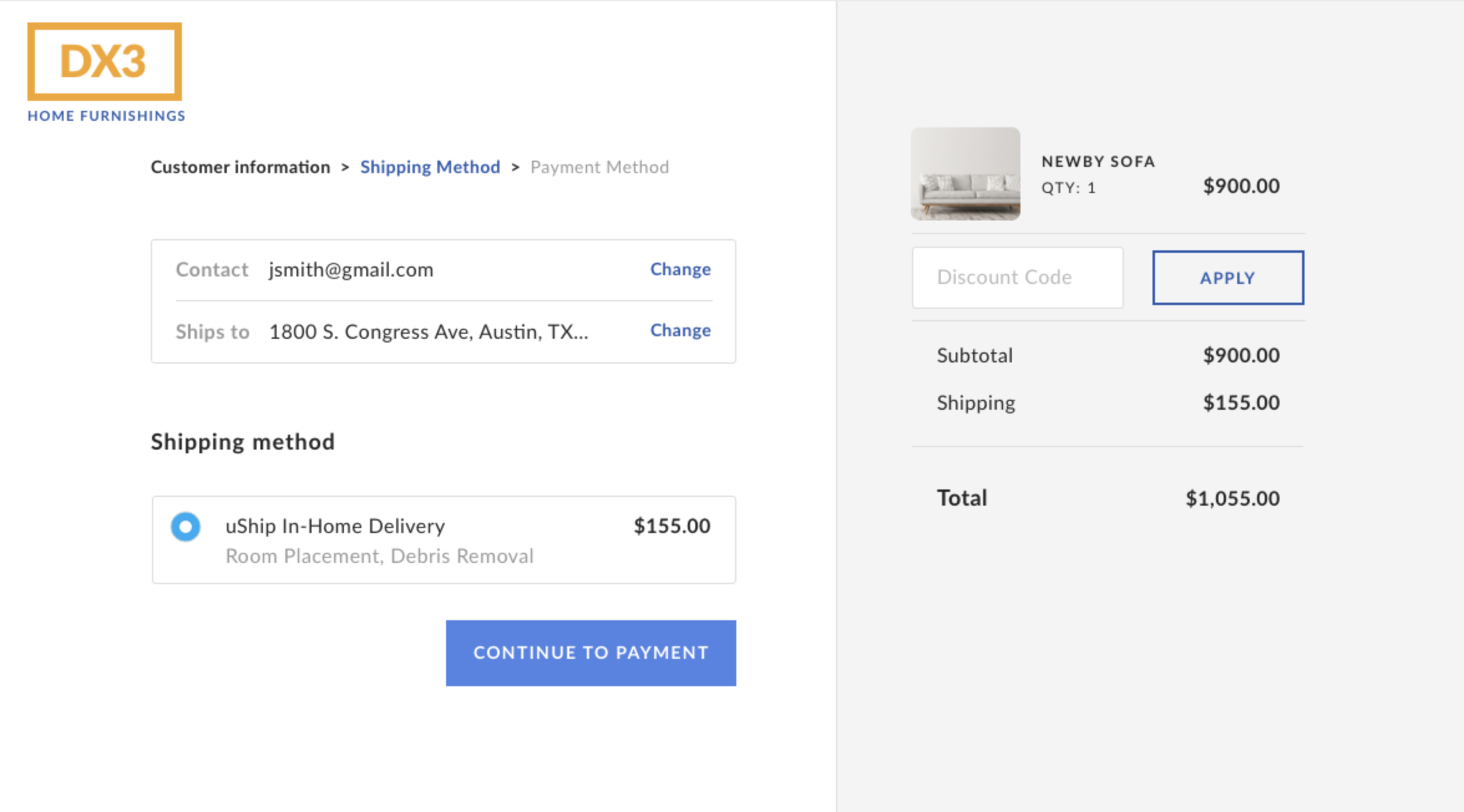Click the Subtotal amount $900.00
Screen dimensions: 1464x812
tap(1241, 355)
